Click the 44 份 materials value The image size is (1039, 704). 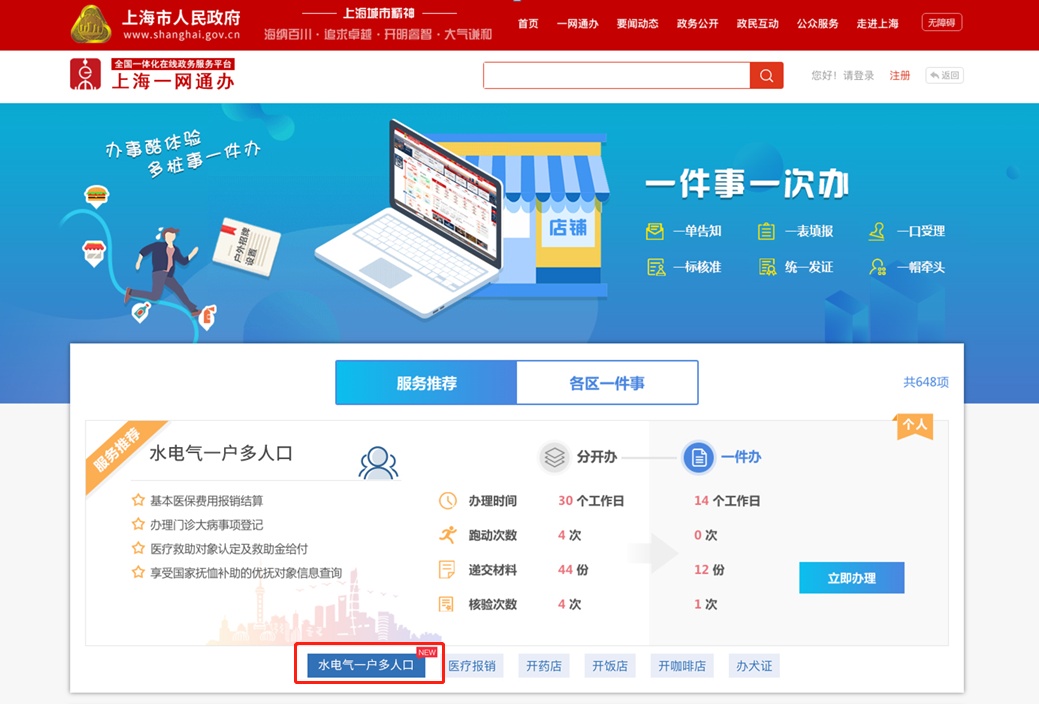[573, 569]
